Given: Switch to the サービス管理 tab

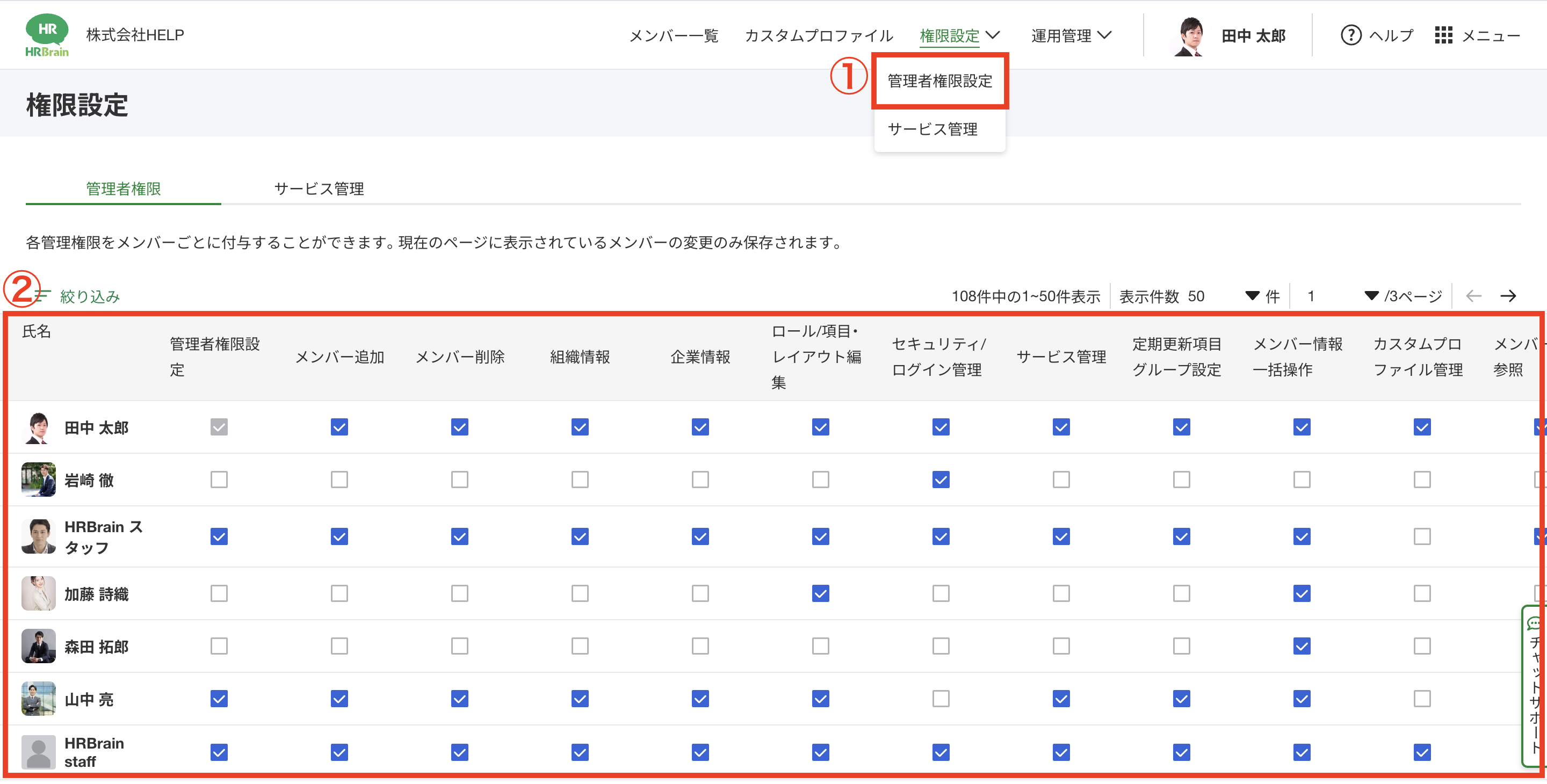Looking at the screenshot, I should [x=319, y=189].
